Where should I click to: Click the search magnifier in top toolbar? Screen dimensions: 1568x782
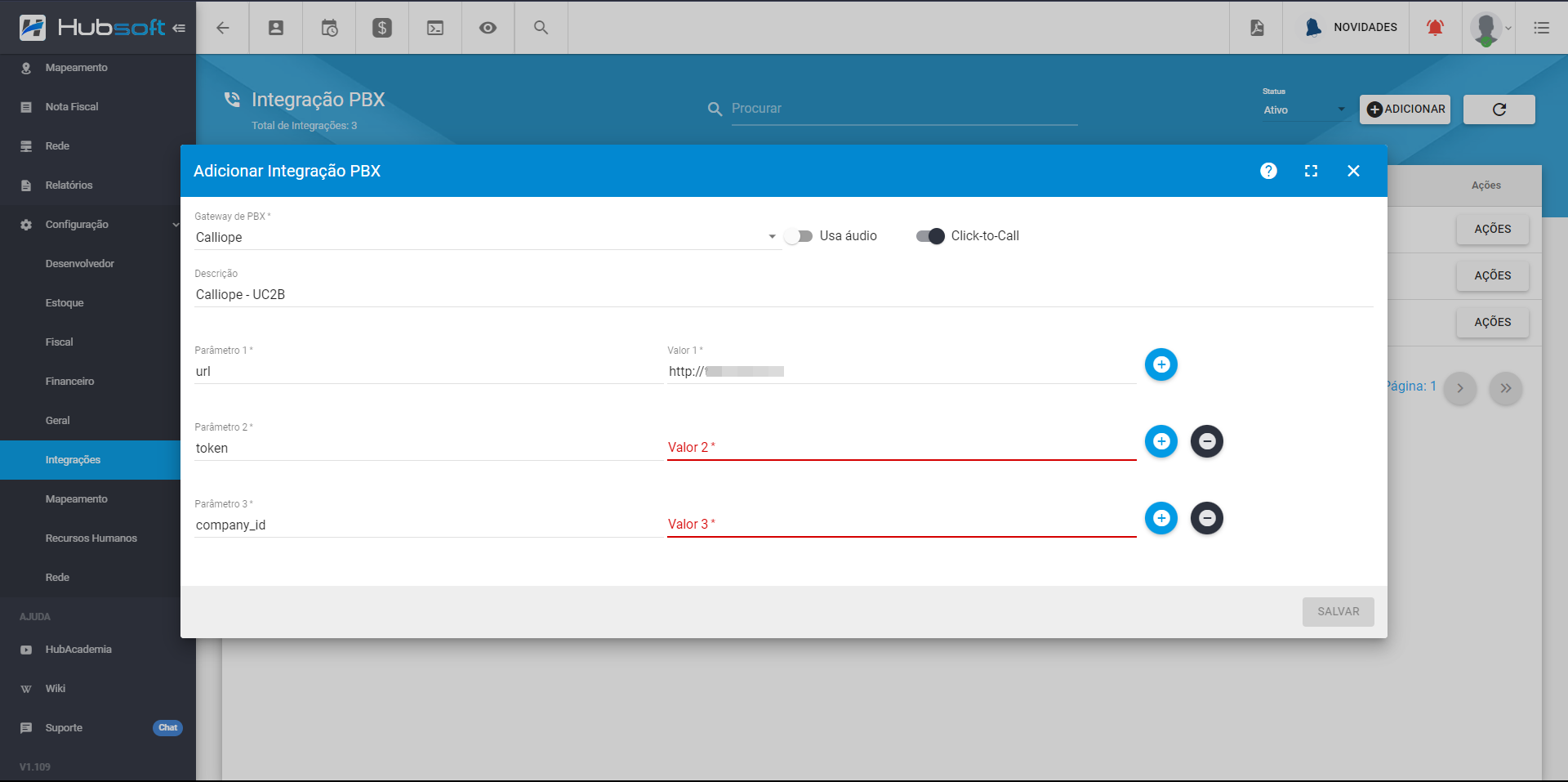(x=541, y=28)
